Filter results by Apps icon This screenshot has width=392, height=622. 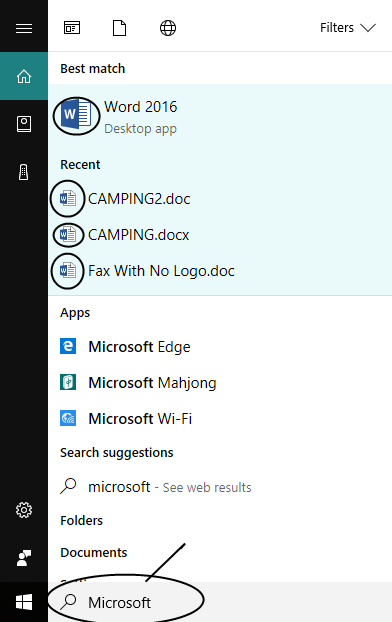tap(72, 28)
